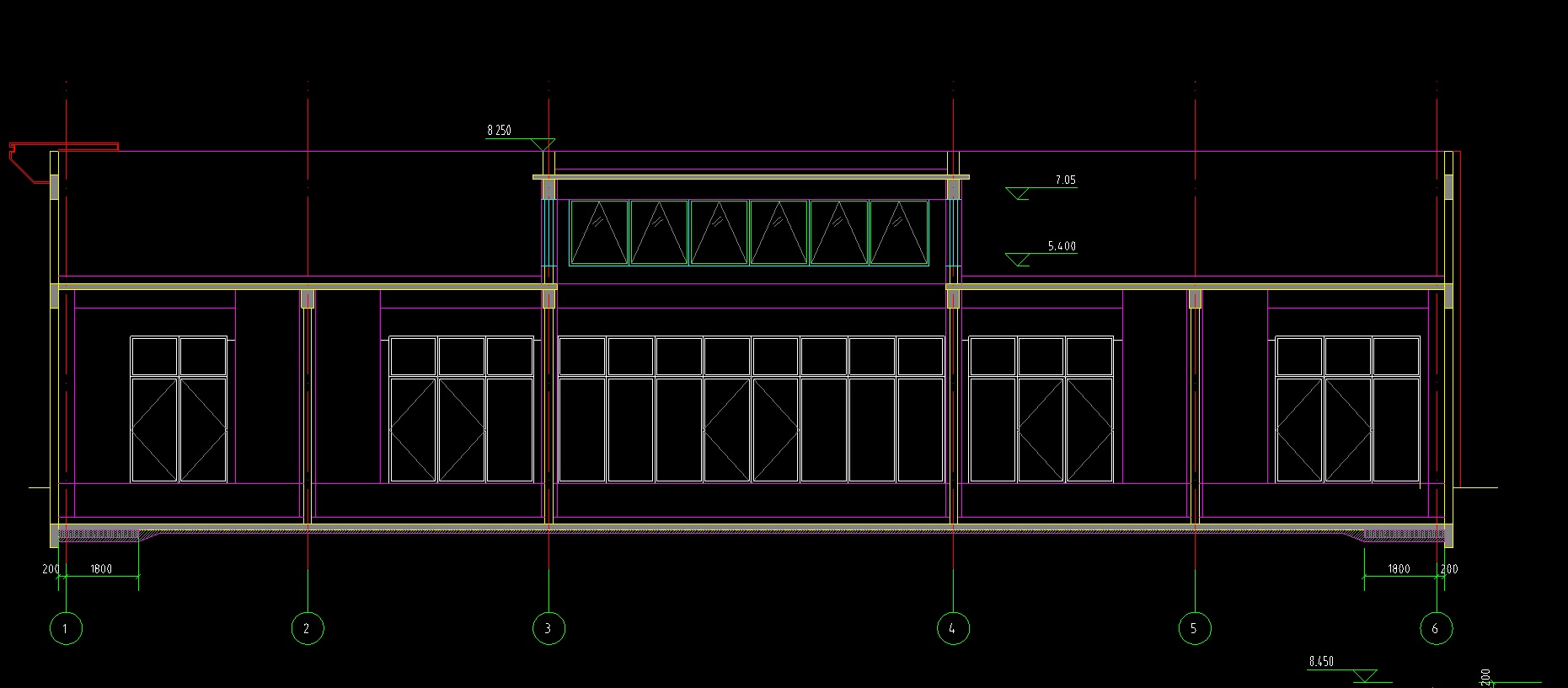
Task: Click the 8.450 elevation text
Action: [1321, 662]
